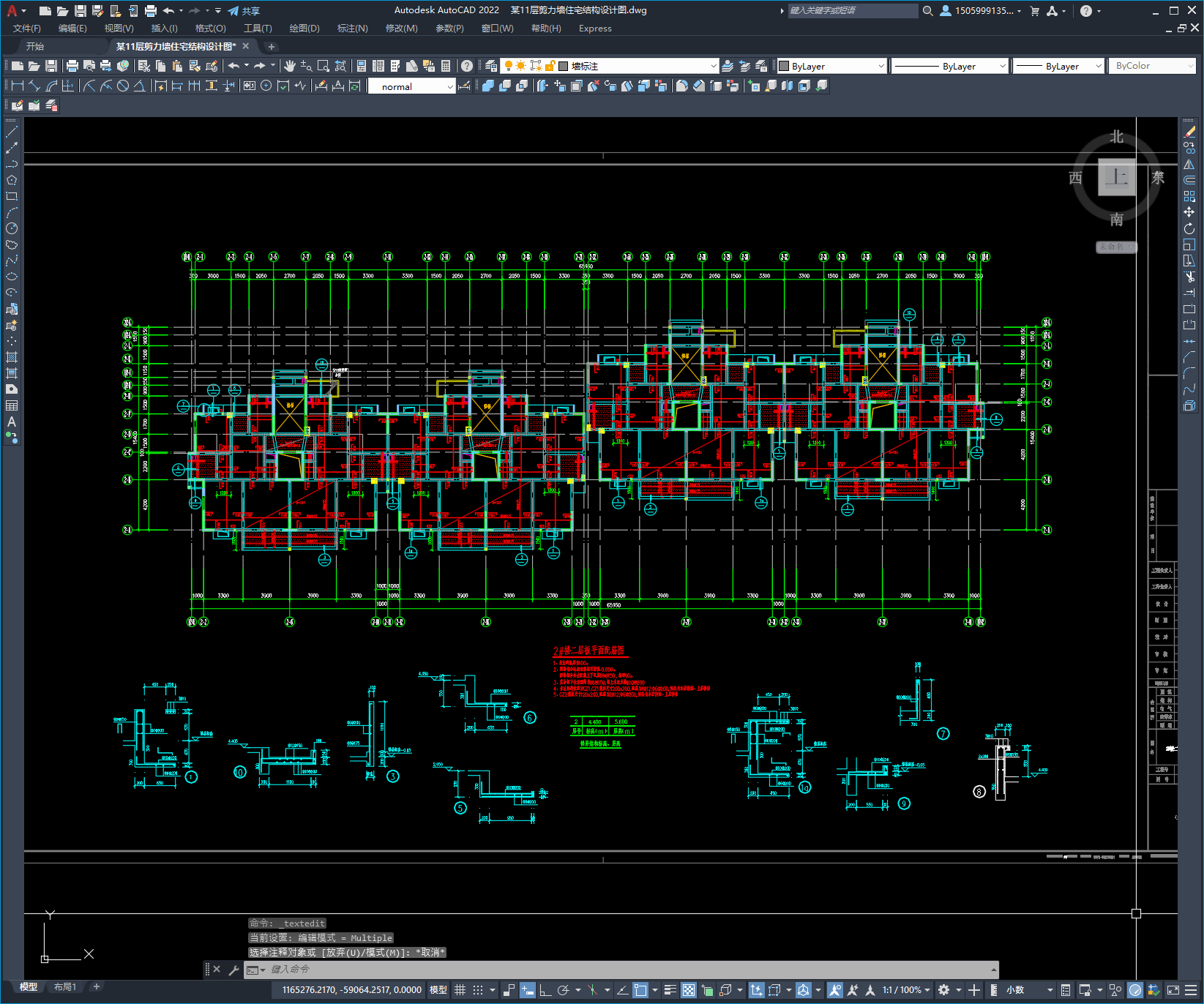Toggle polar tracking in status bar

[563, 990]
